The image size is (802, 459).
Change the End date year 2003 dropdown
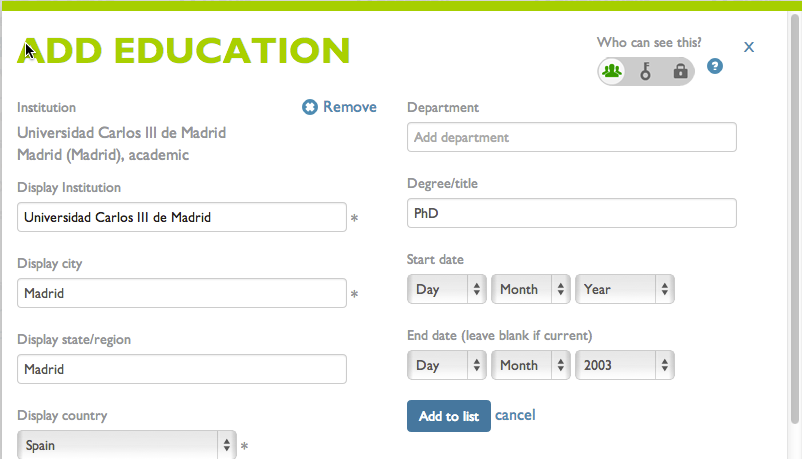[x=625, y=365]
